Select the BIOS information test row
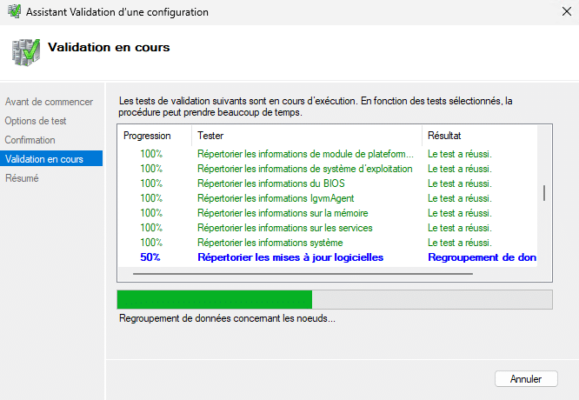 tap(328, 184)
